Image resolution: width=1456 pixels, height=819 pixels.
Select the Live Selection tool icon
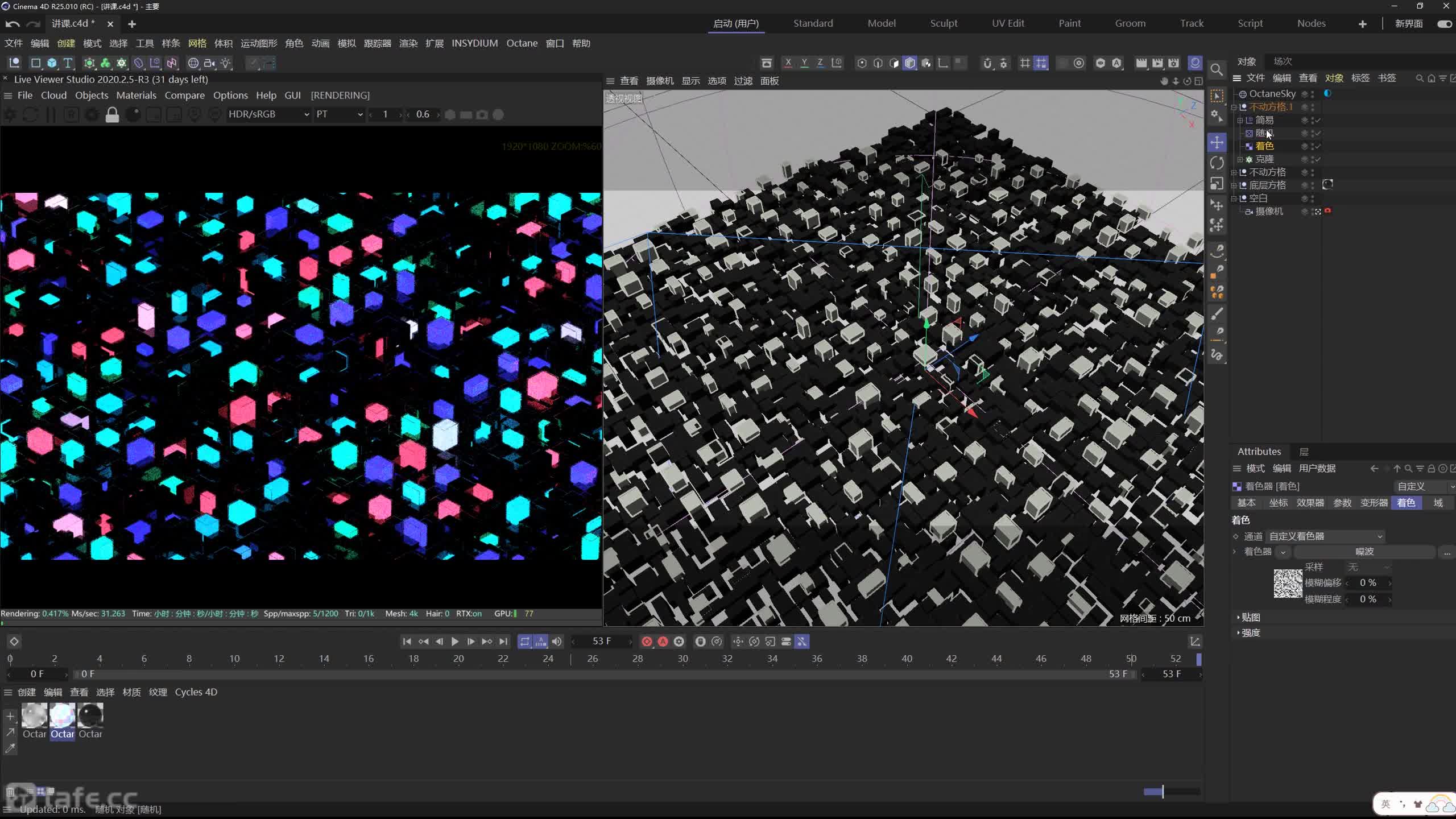pos(1217,96)
